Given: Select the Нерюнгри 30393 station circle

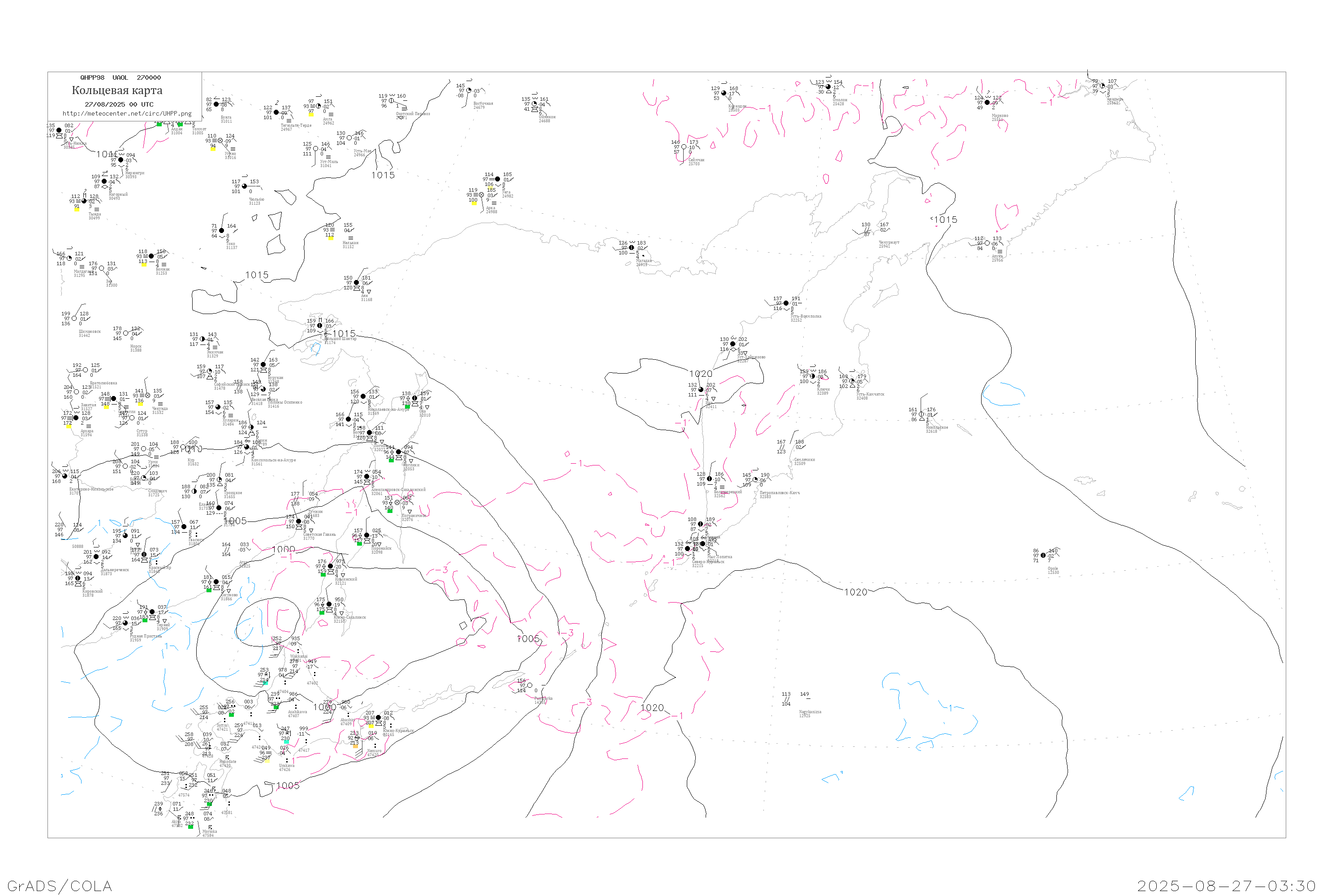Looking at the screenshot, I should click(x=121, y=160).
